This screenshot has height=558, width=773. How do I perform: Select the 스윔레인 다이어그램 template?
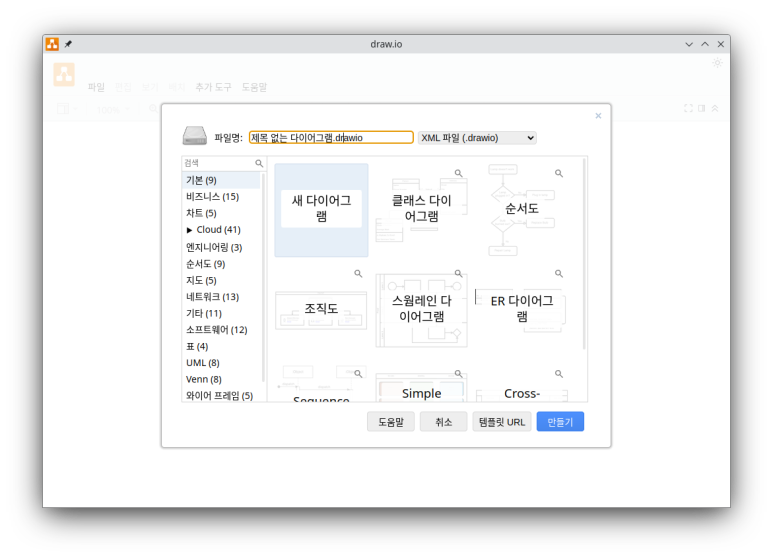422,310
